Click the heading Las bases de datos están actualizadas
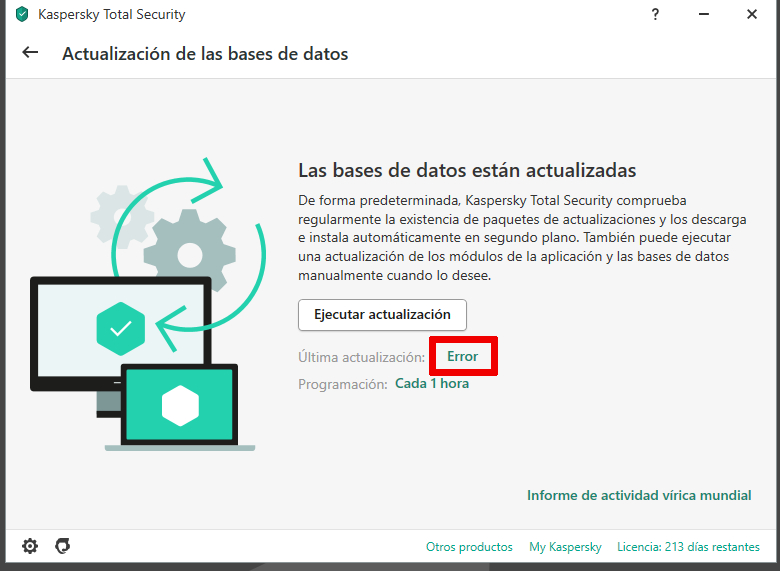 click(467, 170)
